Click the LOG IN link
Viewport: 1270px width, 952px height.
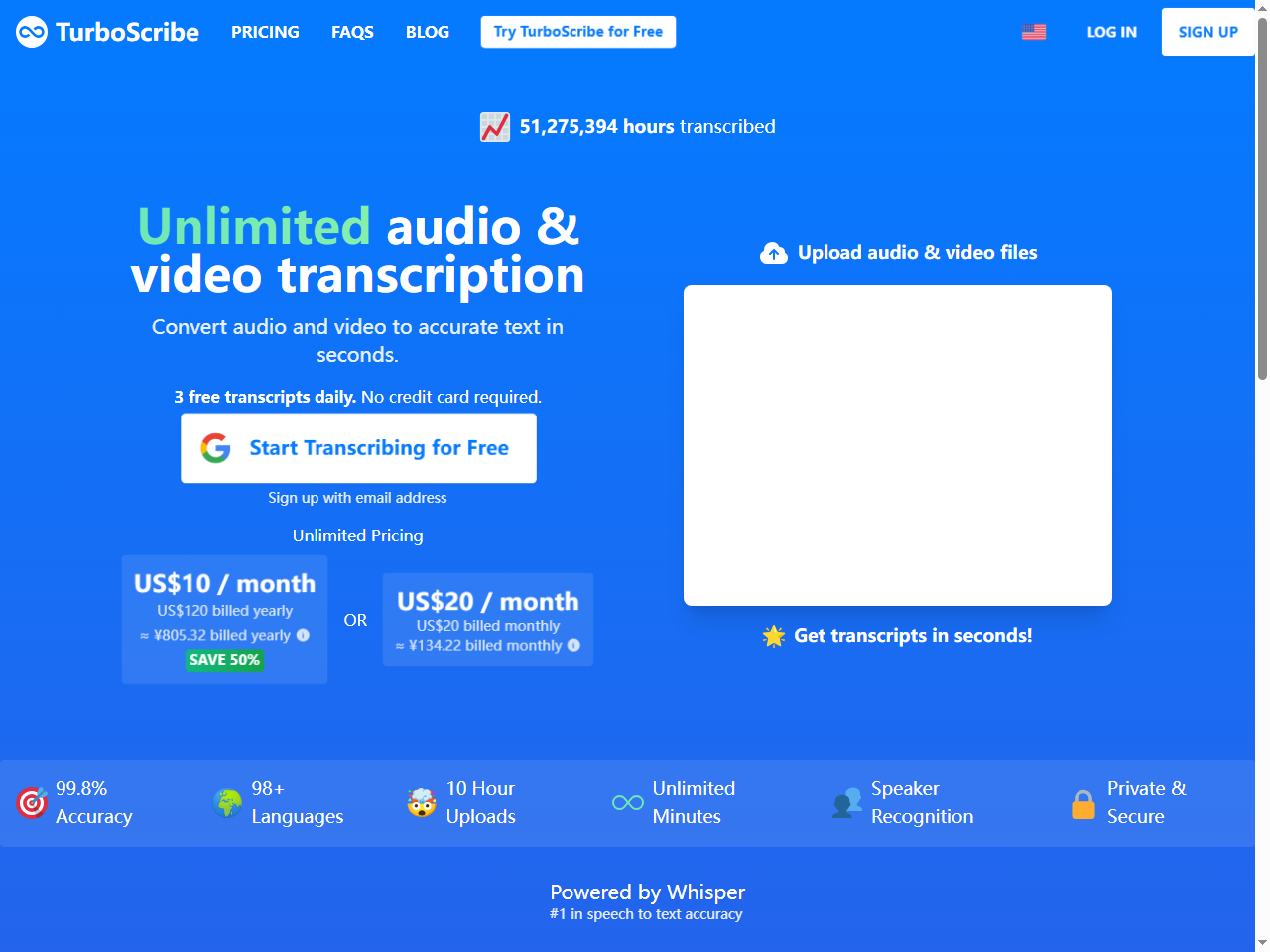tap(1112, 32)
